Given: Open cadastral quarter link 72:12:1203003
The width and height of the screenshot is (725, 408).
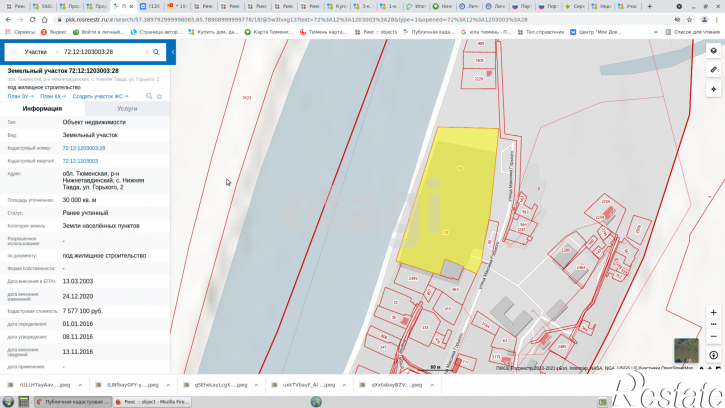Looking at the screenshot, I should [80, 161].
